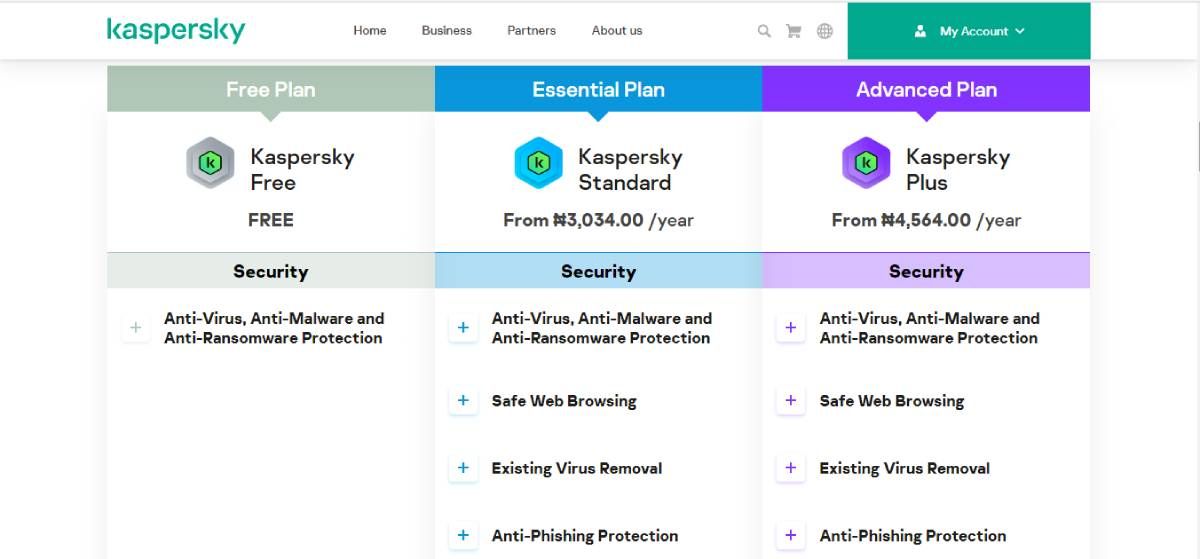Open the My Account dropdown
This screenshot has height=559, width=1200.
981,31
